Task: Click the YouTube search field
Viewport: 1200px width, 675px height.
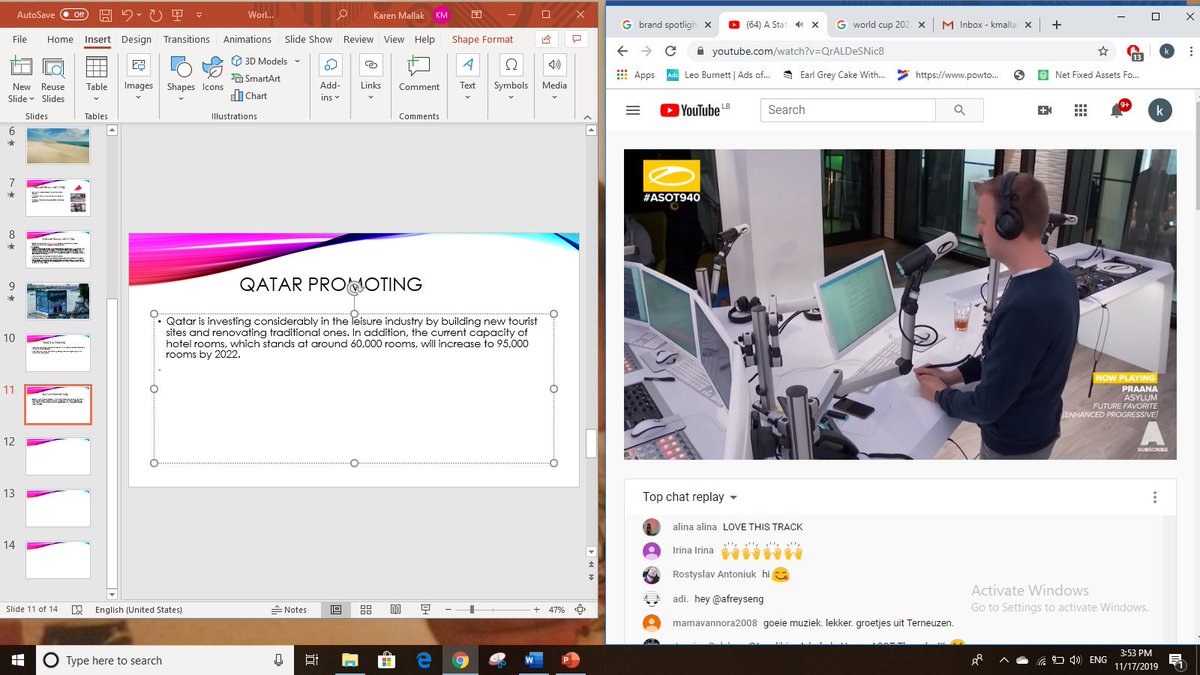Action: (848, 110)
